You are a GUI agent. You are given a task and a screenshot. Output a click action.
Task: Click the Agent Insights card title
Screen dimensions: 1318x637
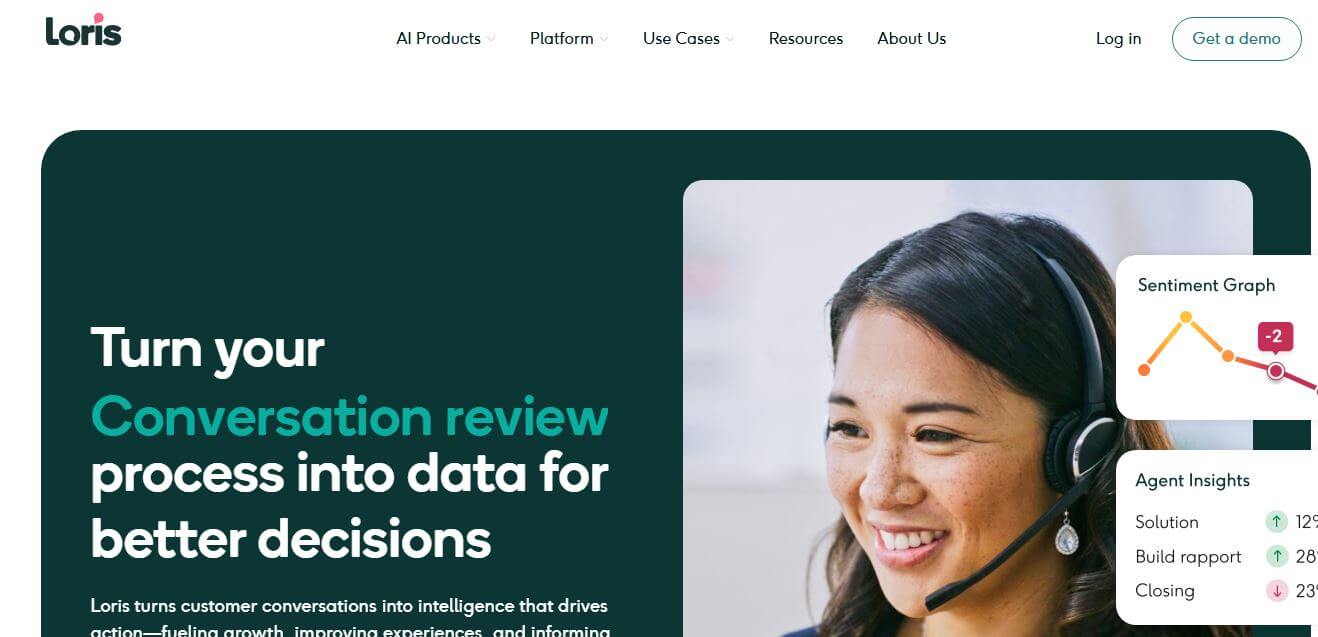[1192, 480]
